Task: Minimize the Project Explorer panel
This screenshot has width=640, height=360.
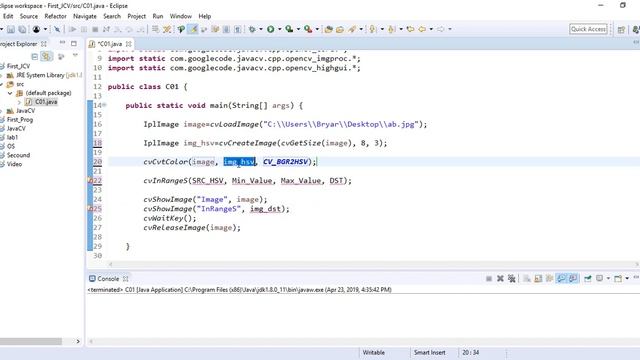Action: (62, 42)
